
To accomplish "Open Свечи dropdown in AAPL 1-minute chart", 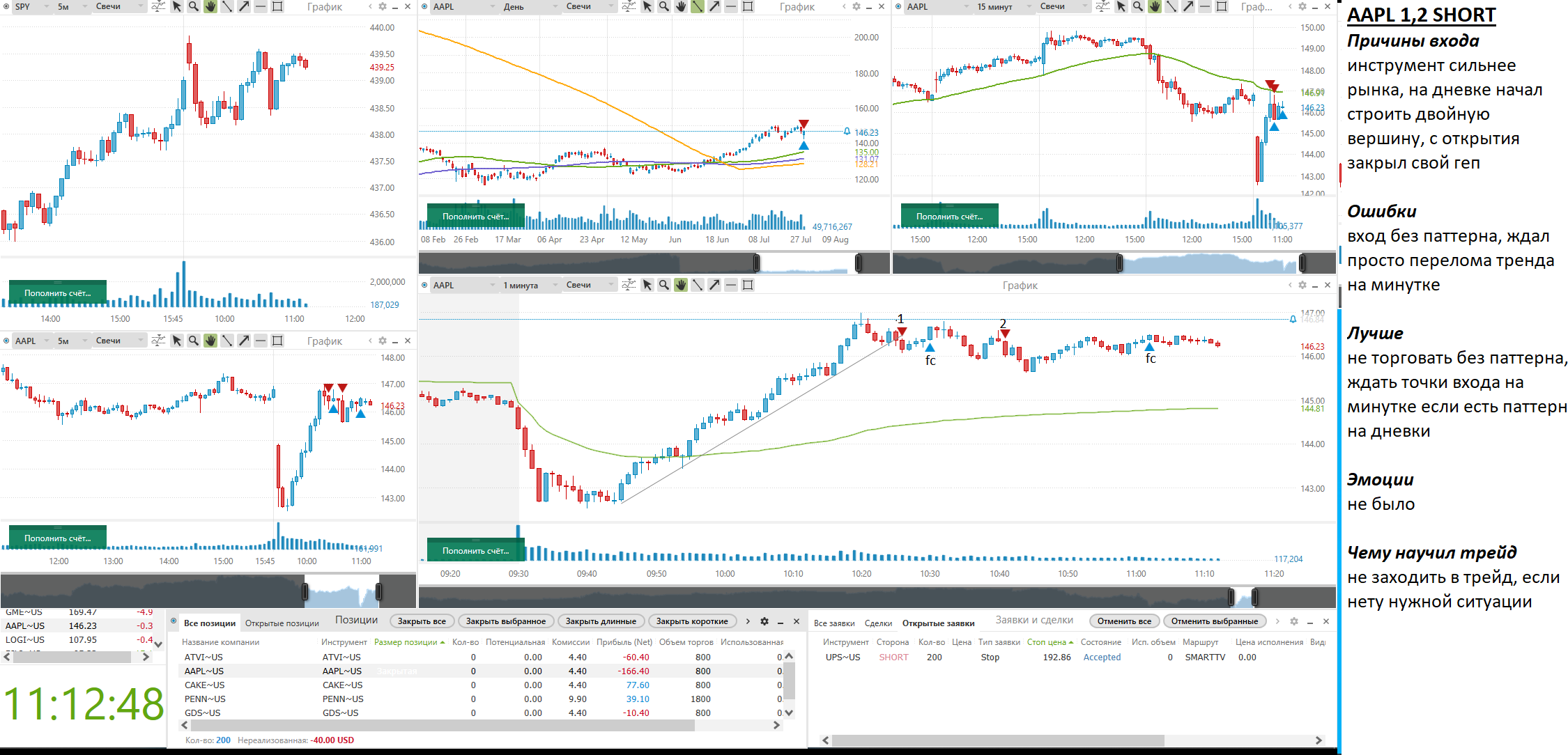I will pyautogui.click(x=590, y=285).
